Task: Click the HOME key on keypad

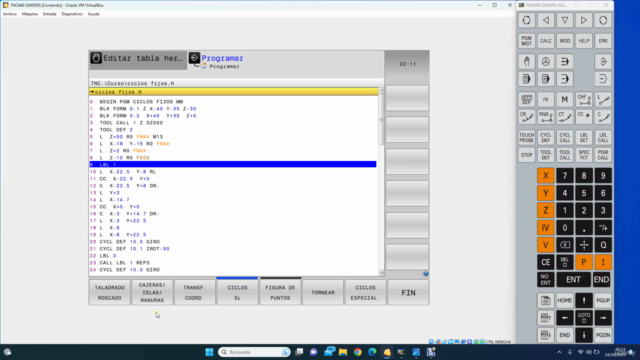Action: pos(565,300)
